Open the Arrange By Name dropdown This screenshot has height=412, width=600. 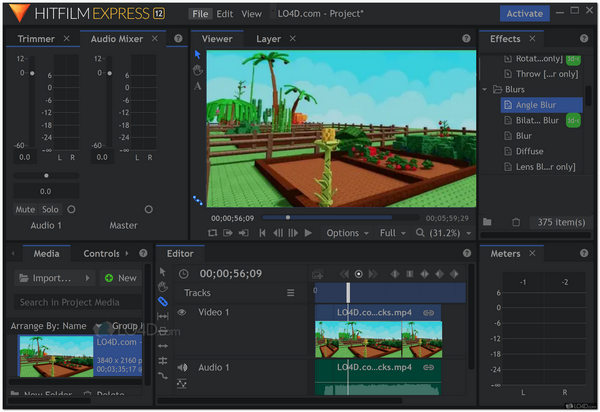click(98, 326)
